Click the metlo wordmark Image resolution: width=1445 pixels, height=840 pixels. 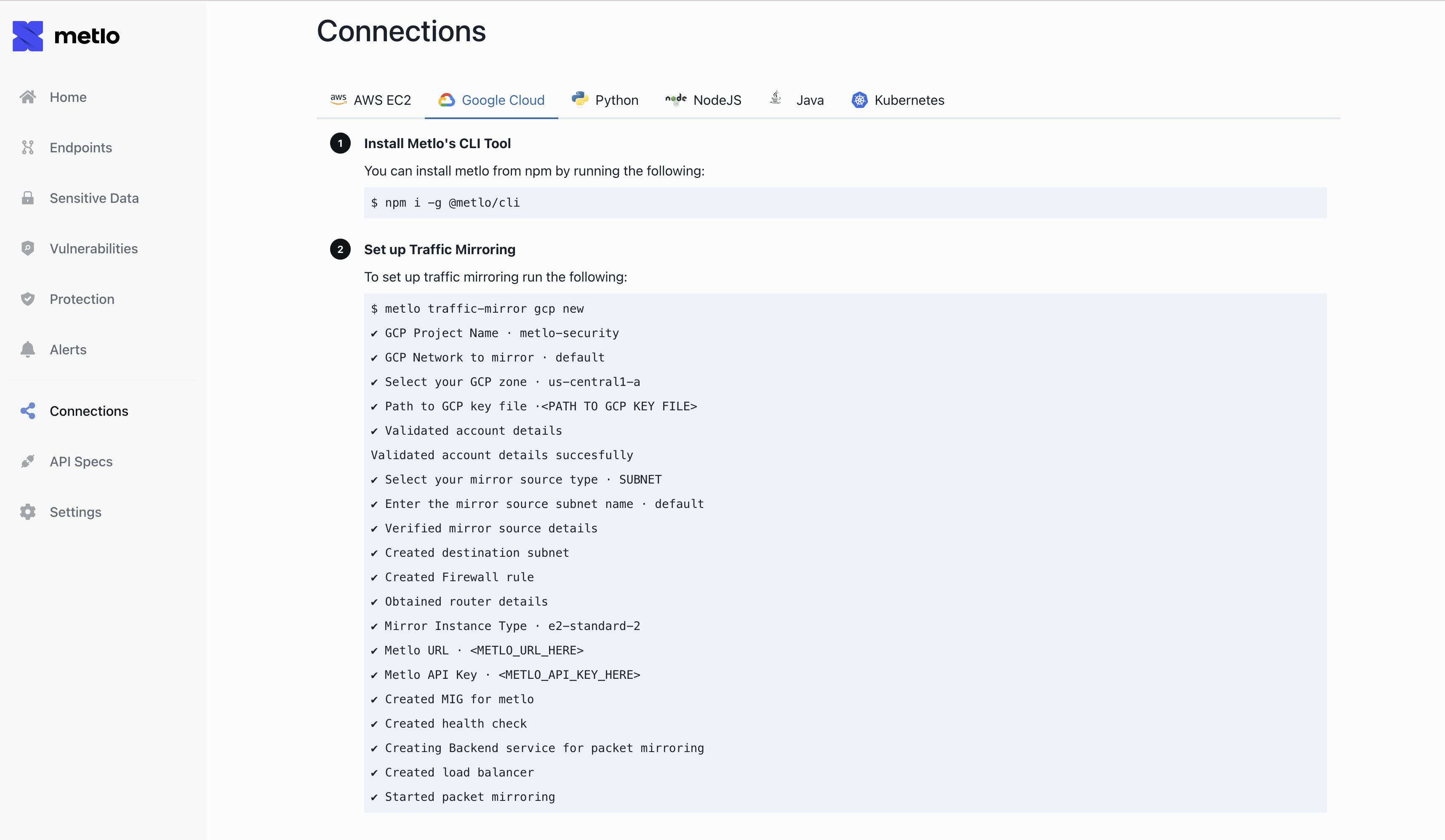(87, 36)
